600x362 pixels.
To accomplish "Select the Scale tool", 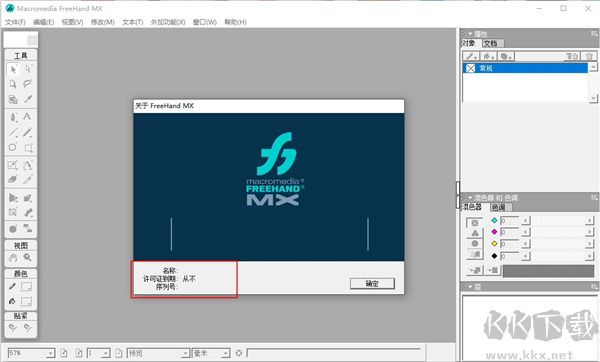I will tap(13, 165).
